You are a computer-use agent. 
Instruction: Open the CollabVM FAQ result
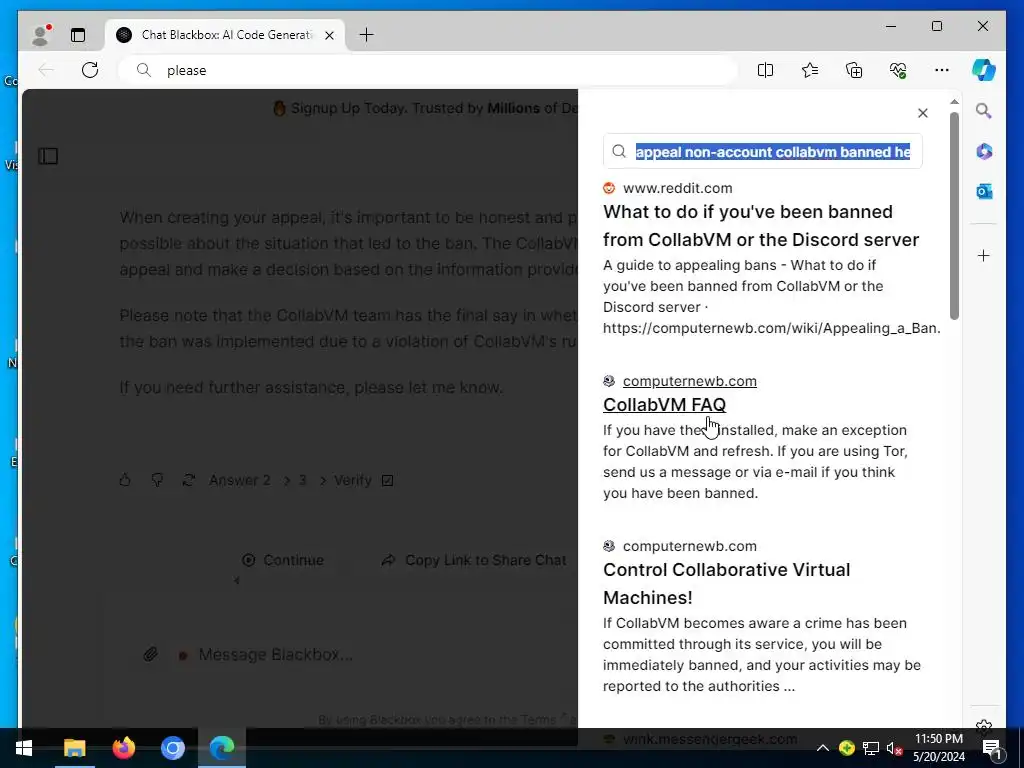click(x=664, y=405)
